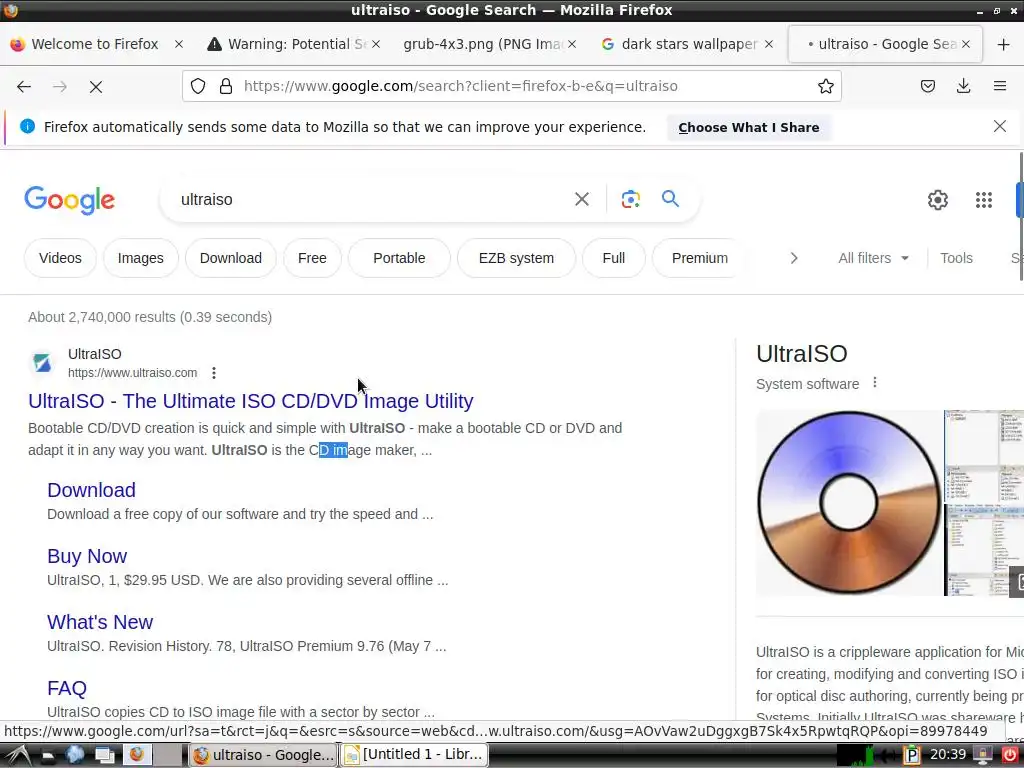Select the Images filter chip
The image size is (1024, 768).
[x=140, y=258]
